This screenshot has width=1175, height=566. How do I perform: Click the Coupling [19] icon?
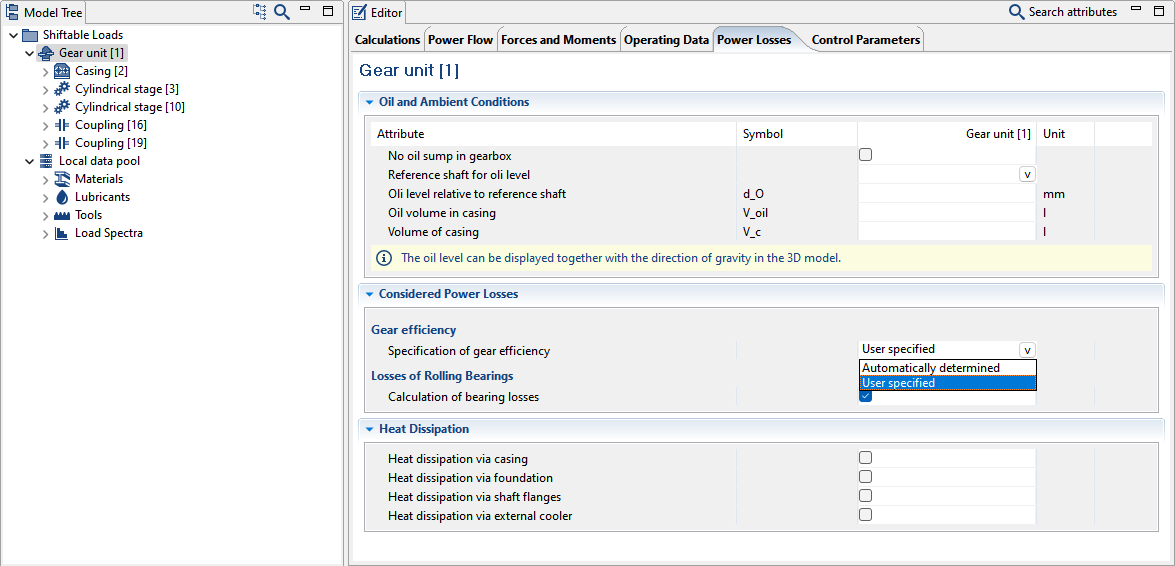(x=62, y=142)
